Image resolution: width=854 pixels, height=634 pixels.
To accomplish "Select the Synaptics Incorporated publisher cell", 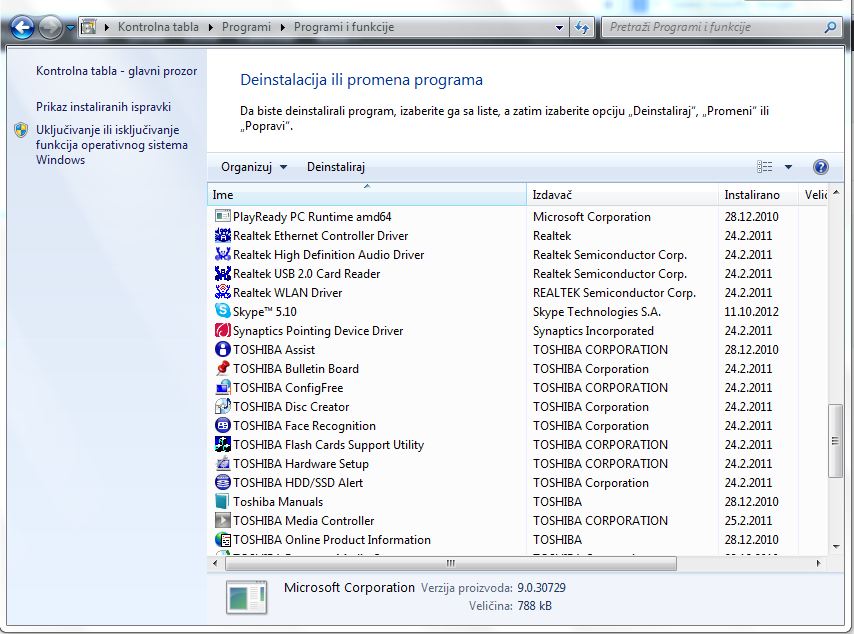I will [x=593, y=331].
